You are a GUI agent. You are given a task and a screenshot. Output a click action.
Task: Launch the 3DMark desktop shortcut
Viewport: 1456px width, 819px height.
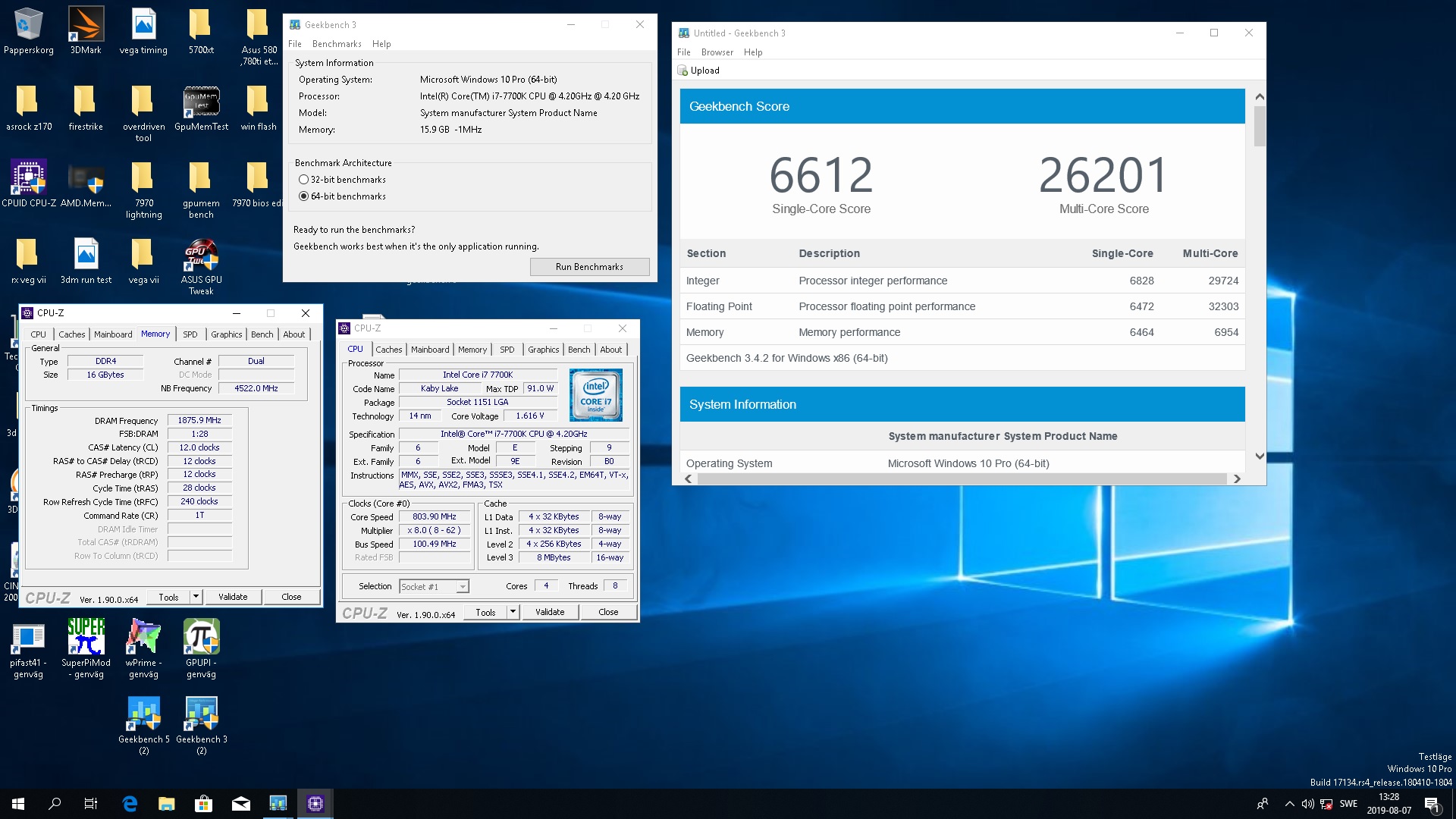click(86, 31)
